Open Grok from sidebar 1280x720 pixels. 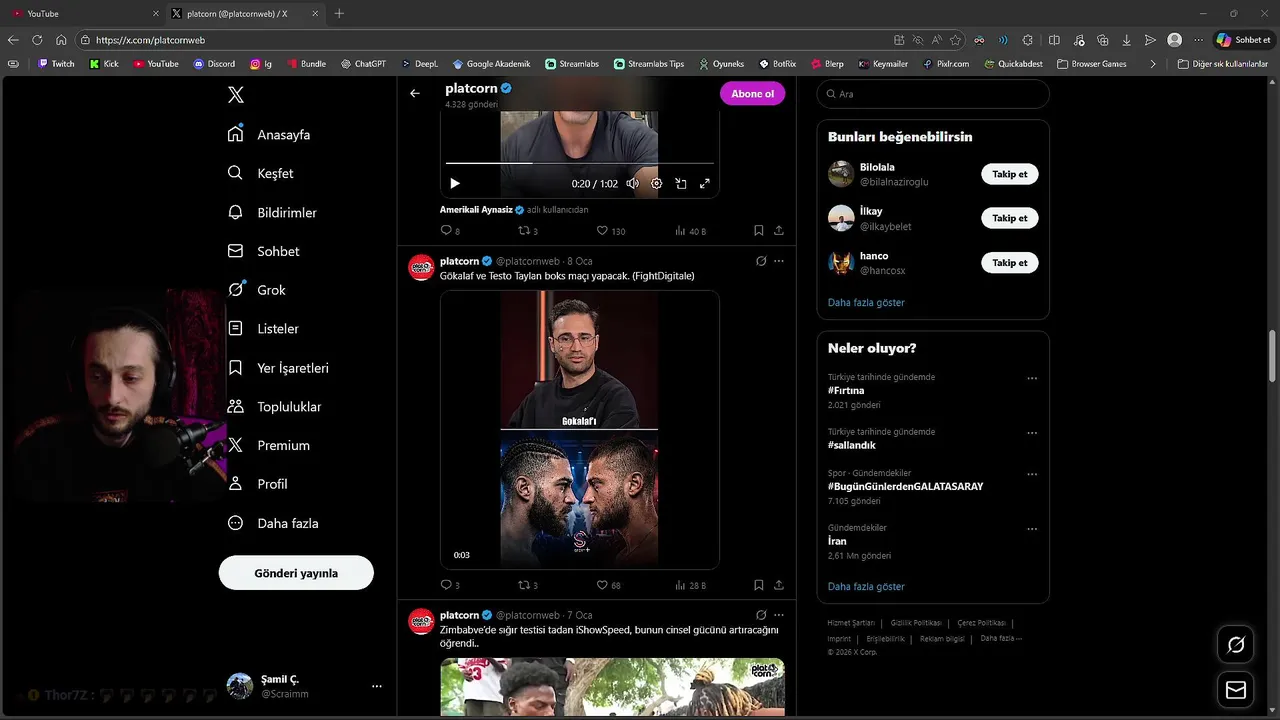tap(257, 290)
